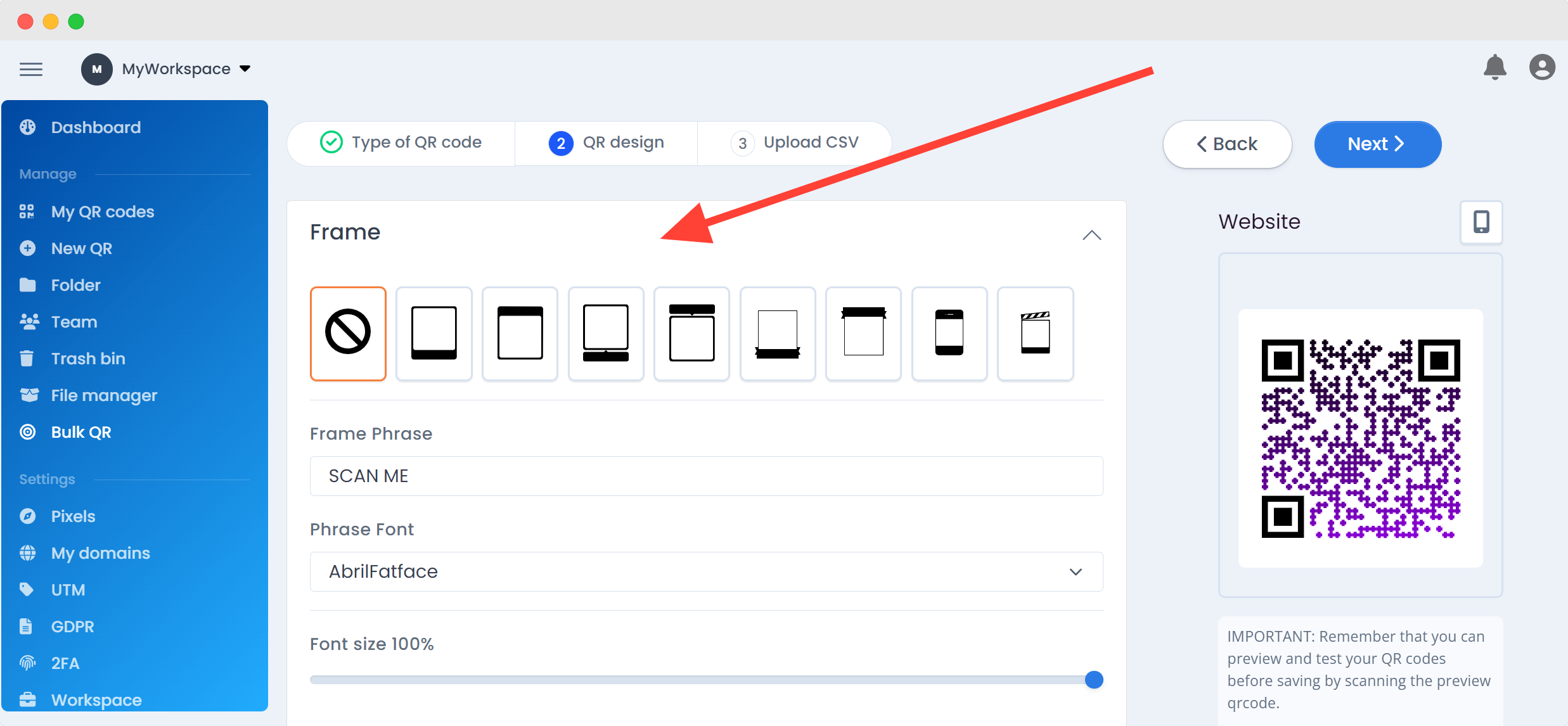Select the no-frame option

[348, 334]
